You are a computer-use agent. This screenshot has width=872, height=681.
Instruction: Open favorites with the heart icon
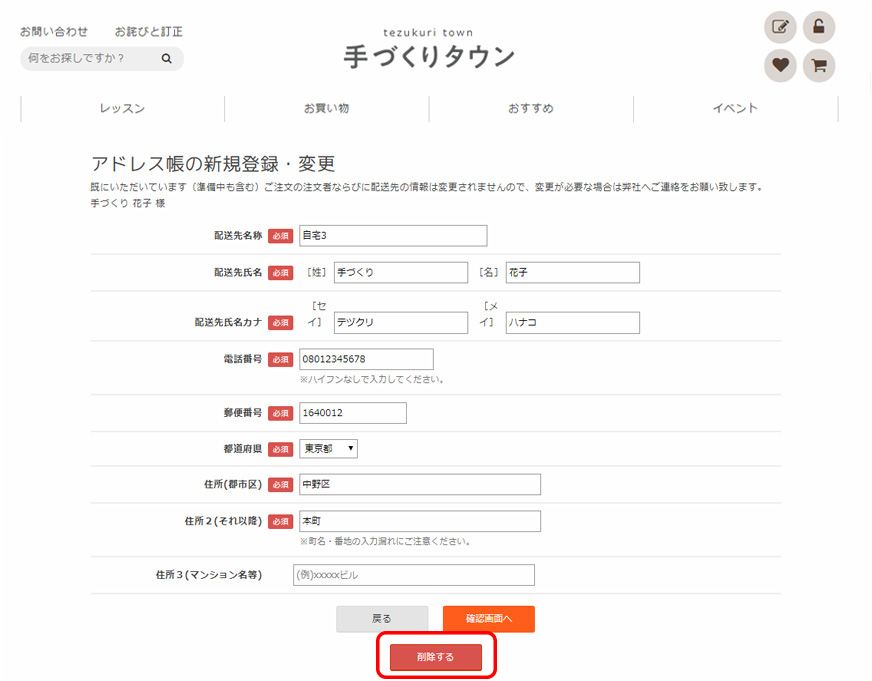[x=780, y=66]
